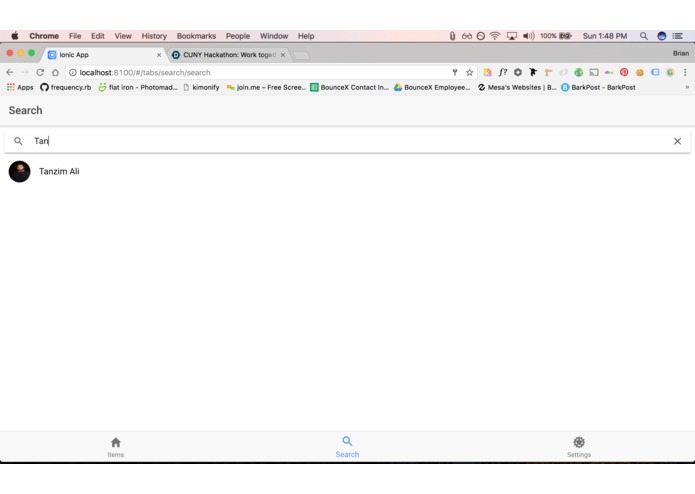
Task: Open BounceX Employee bookmark
Action: [432, 87]
